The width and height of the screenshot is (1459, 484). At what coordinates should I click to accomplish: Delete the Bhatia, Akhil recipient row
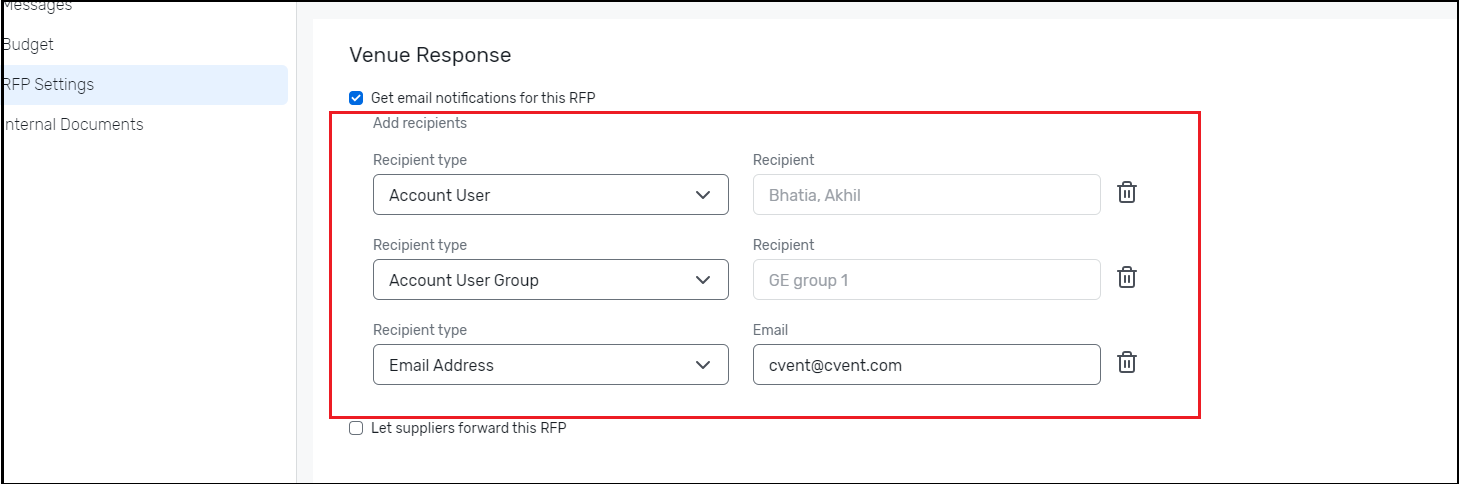(x=1126, y=193)
